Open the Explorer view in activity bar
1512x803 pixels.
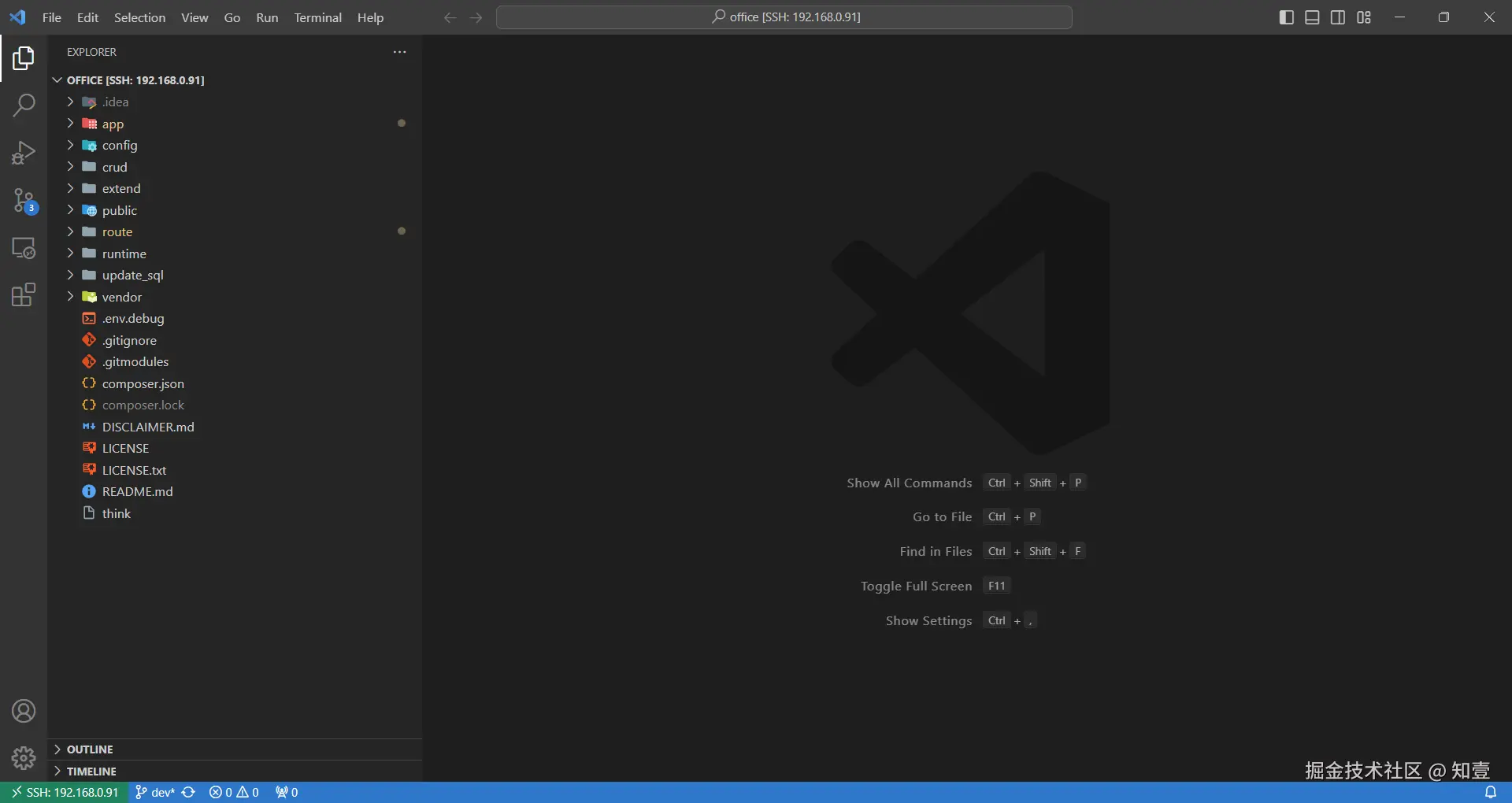[24, 58]
